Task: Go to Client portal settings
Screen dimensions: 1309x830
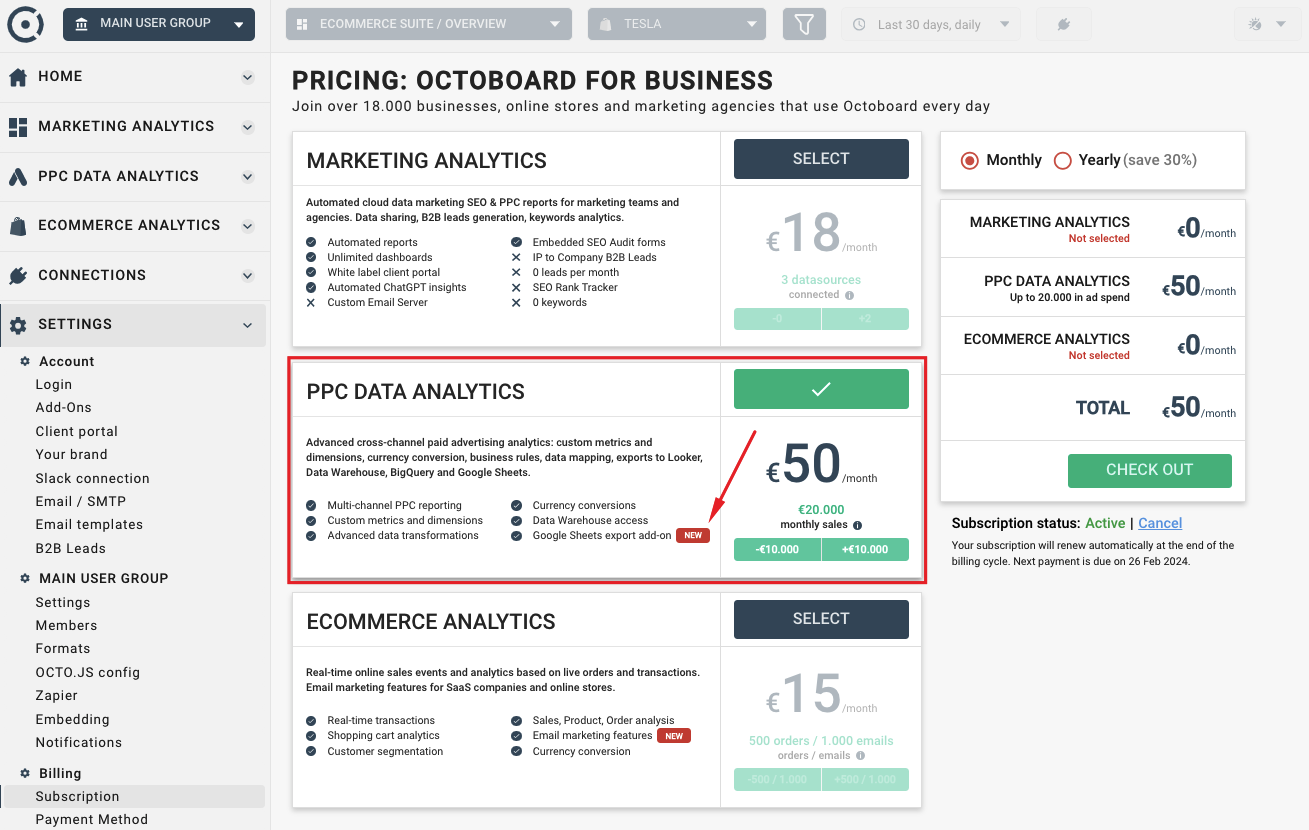Action: [77, 431]
